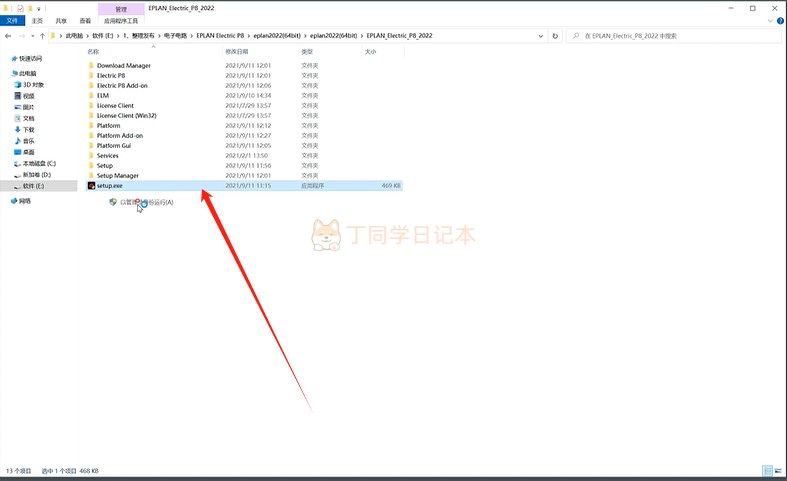Click the search box for EPLAN_Electric_P8_2022
This screenshot has width=787, height=481.
[674, 36]
